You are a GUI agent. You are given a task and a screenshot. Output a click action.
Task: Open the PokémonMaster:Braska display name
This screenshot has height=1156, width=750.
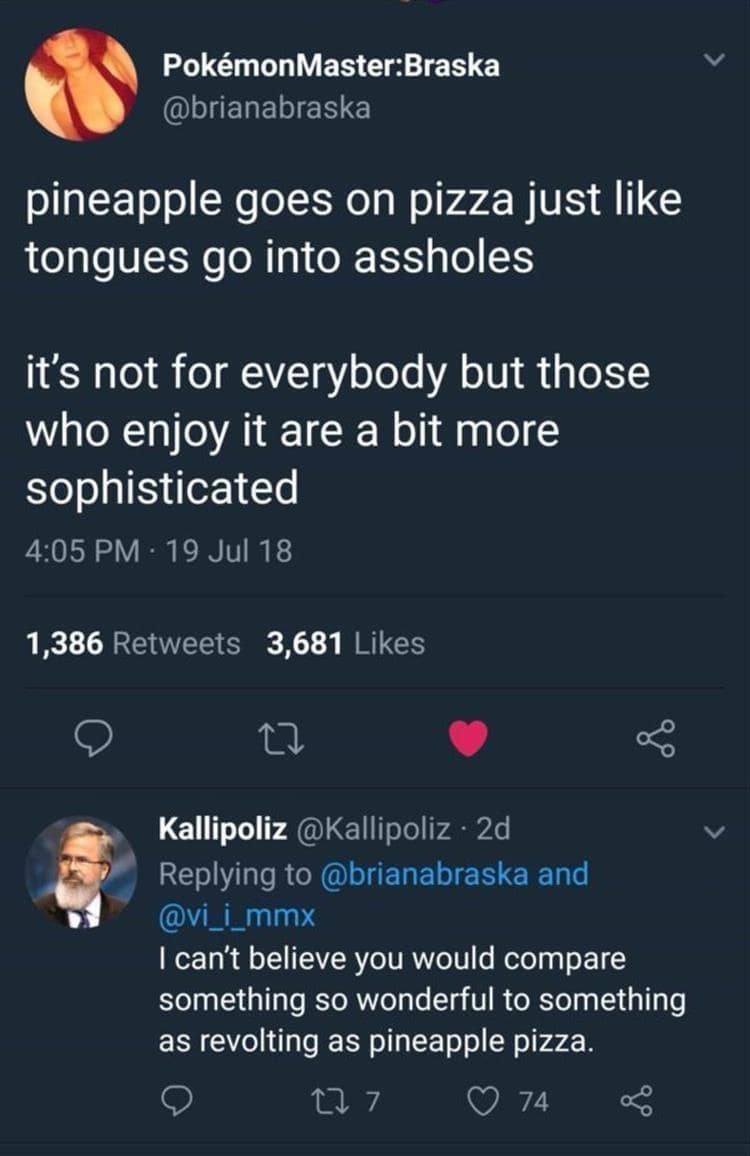(330, 66)
